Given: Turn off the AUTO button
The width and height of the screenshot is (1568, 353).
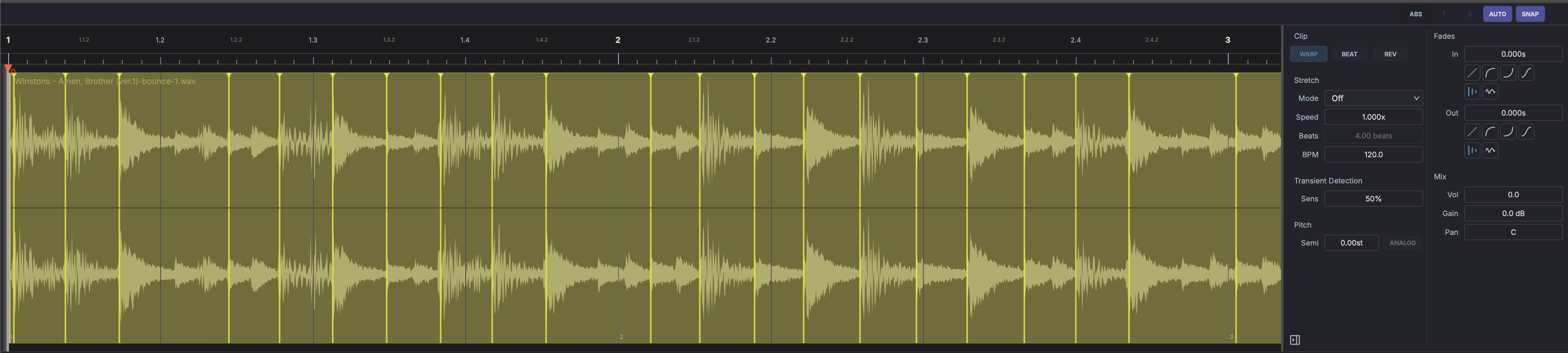Looking at the screenshot, I should pos(1497,14).
